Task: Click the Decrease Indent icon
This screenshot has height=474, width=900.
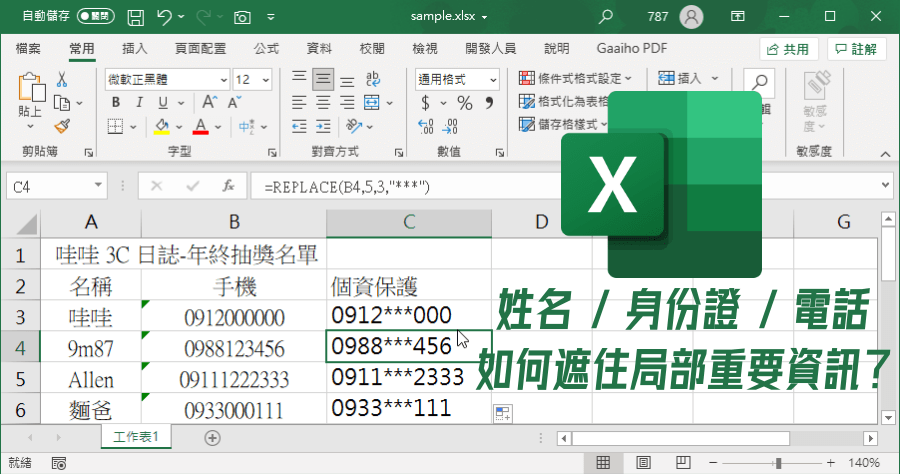Action: click(x=299, y=126)
